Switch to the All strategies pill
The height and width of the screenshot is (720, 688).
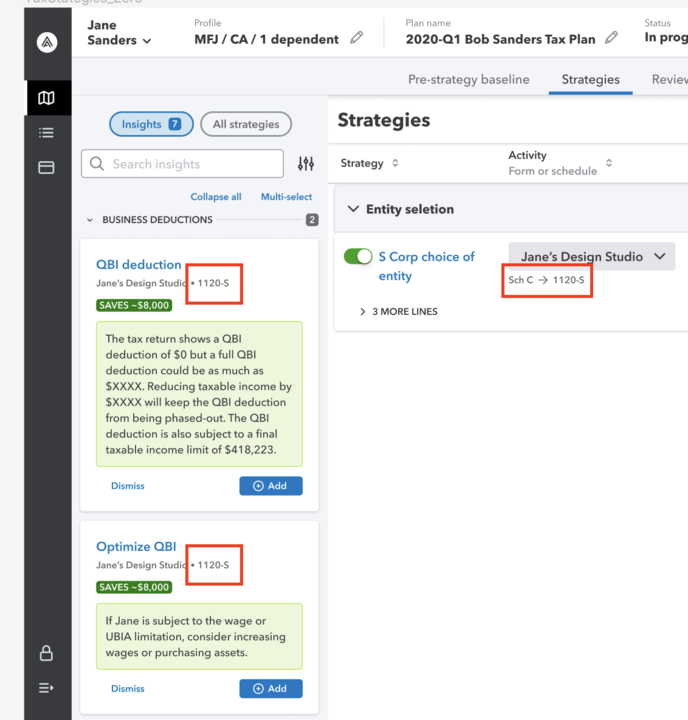pyautogui.click(x=246, y=124)
